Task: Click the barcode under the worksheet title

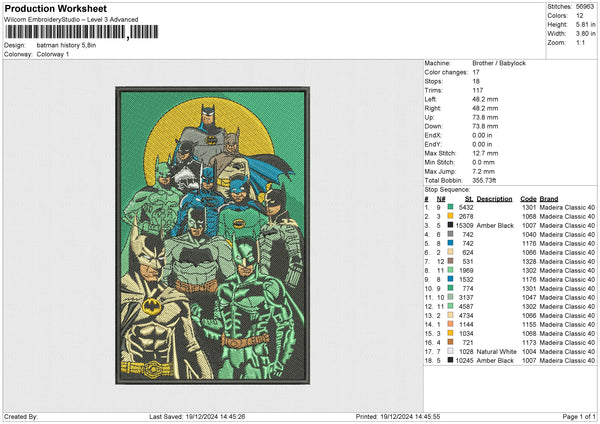Action: click(x=81, y=32)
